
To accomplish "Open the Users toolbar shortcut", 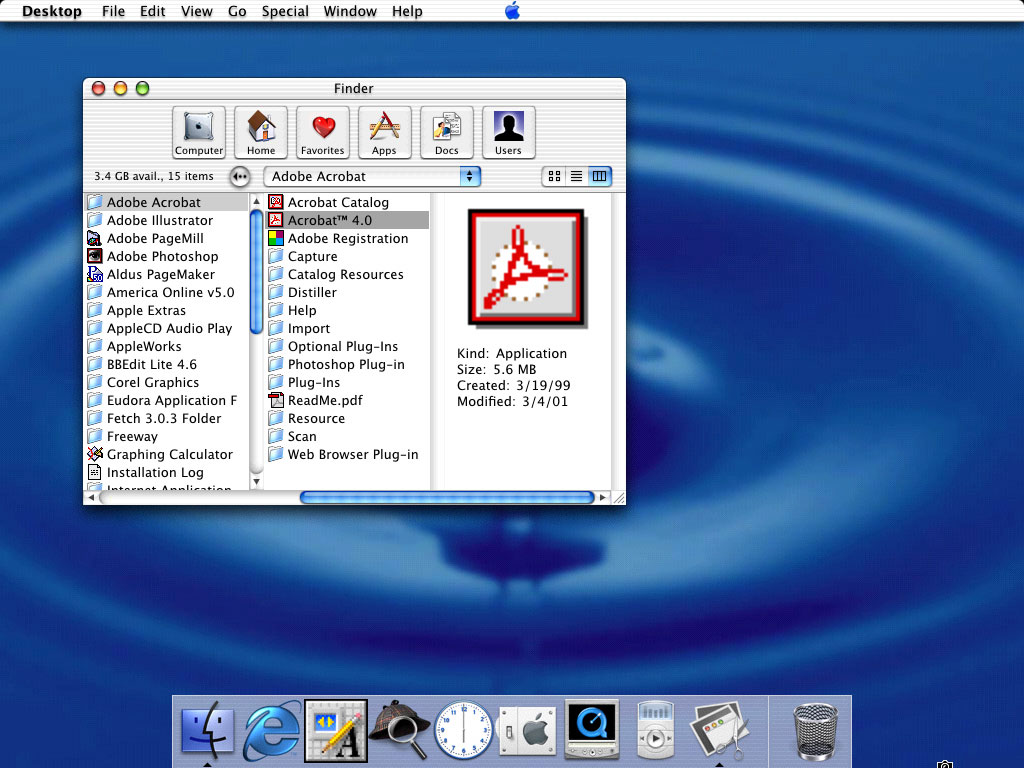I will (509, 133).
